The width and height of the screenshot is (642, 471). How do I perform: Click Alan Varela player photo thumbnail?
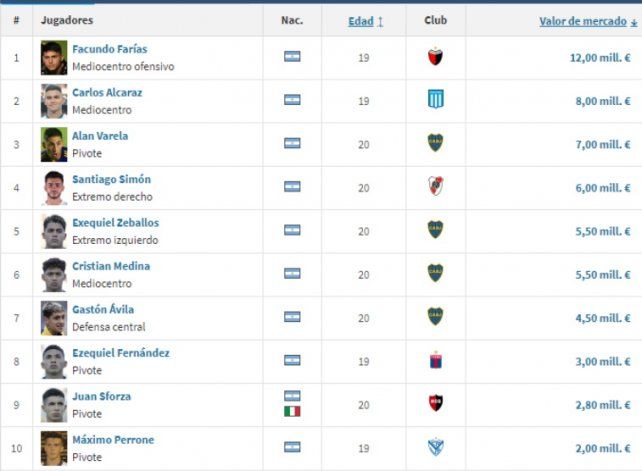click(x=54, y=144)
